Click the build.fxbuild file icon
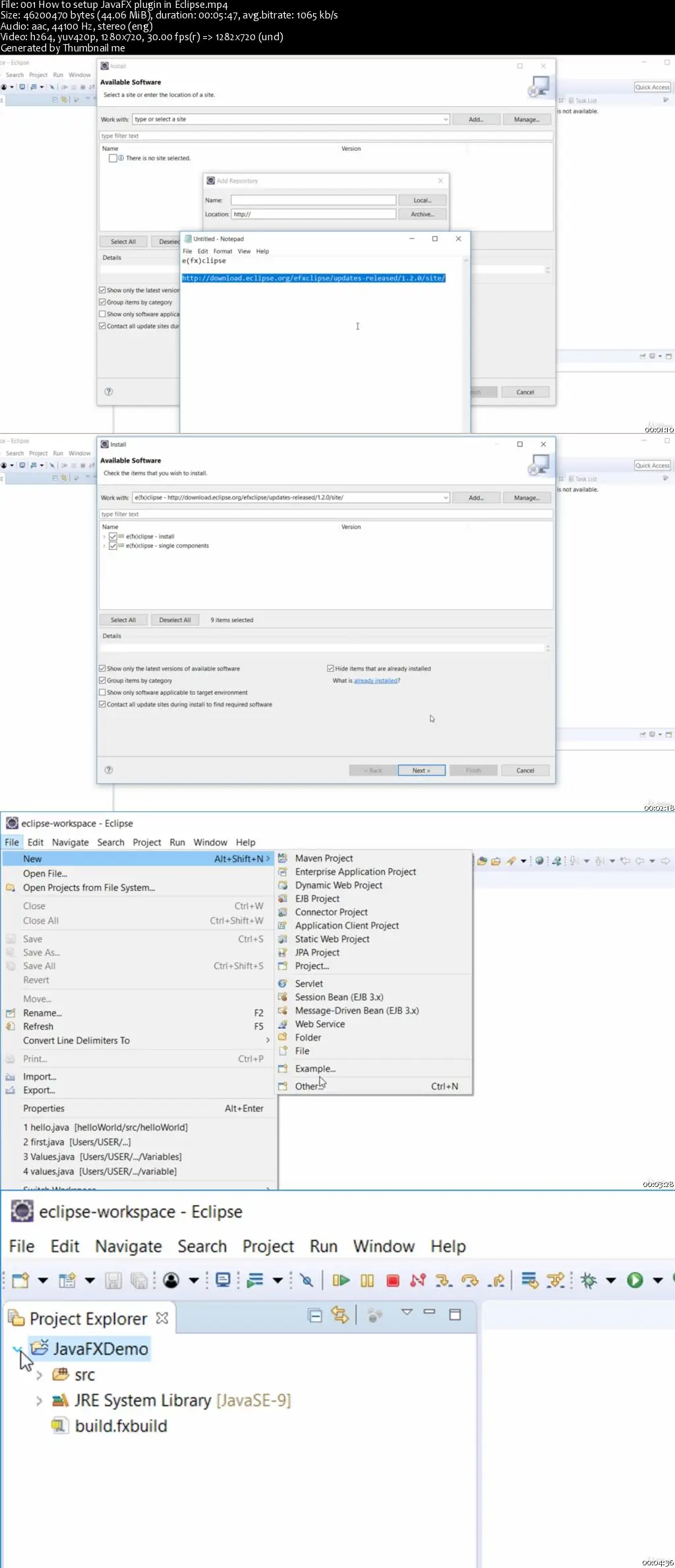The image size is (675, 1568). [60, 1426]
